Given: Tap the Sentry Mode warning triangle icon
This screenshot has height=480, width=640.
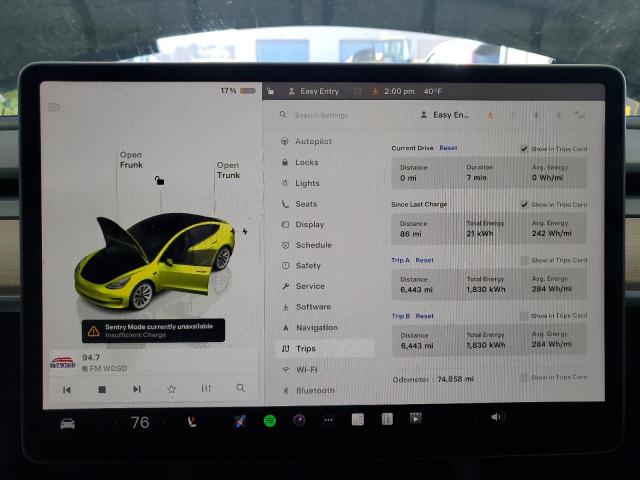Looking at the screenshot, I should click(x=93, y=331).
